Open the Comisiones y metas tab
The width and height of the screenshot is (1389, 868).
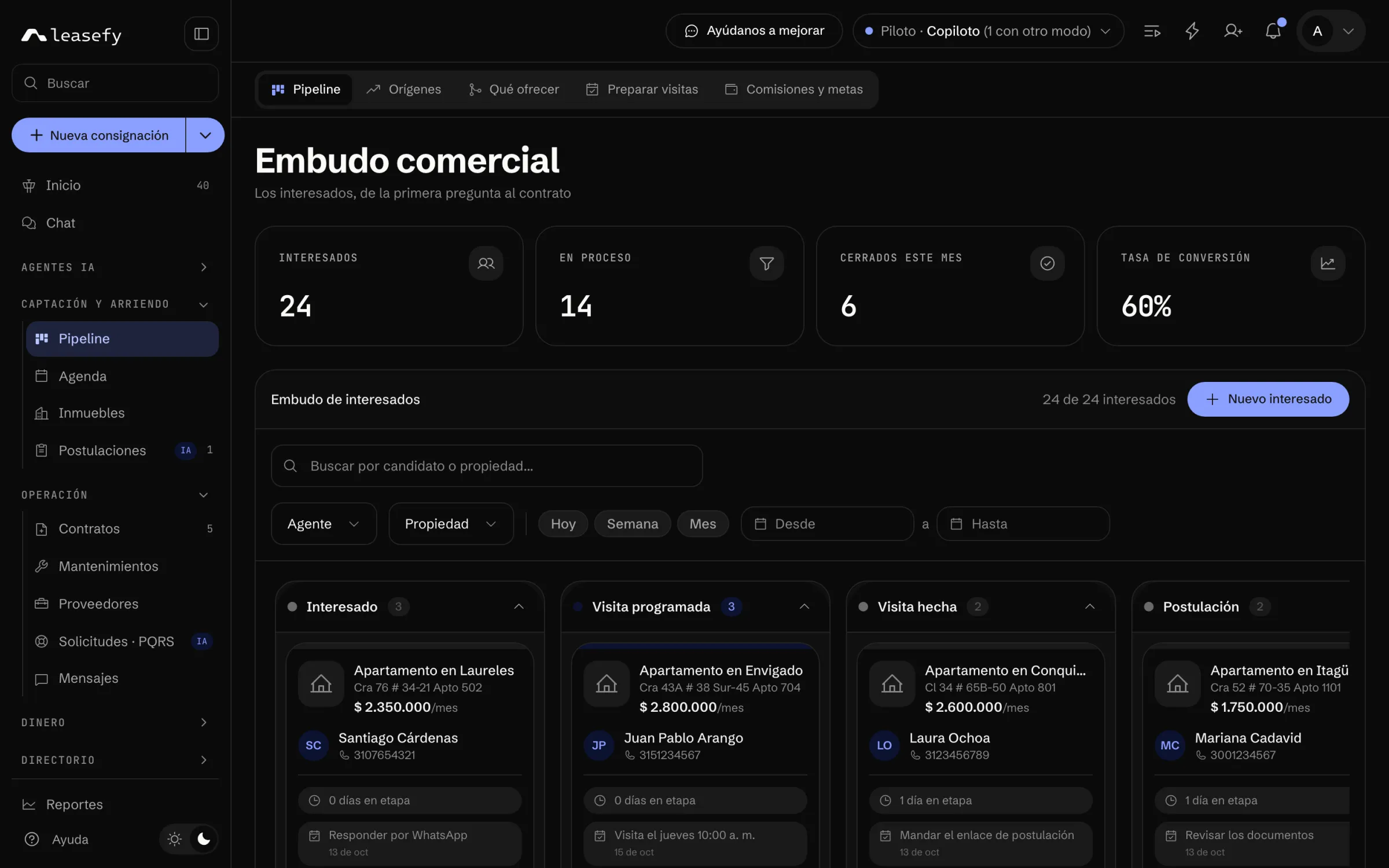tap(793, 90)
